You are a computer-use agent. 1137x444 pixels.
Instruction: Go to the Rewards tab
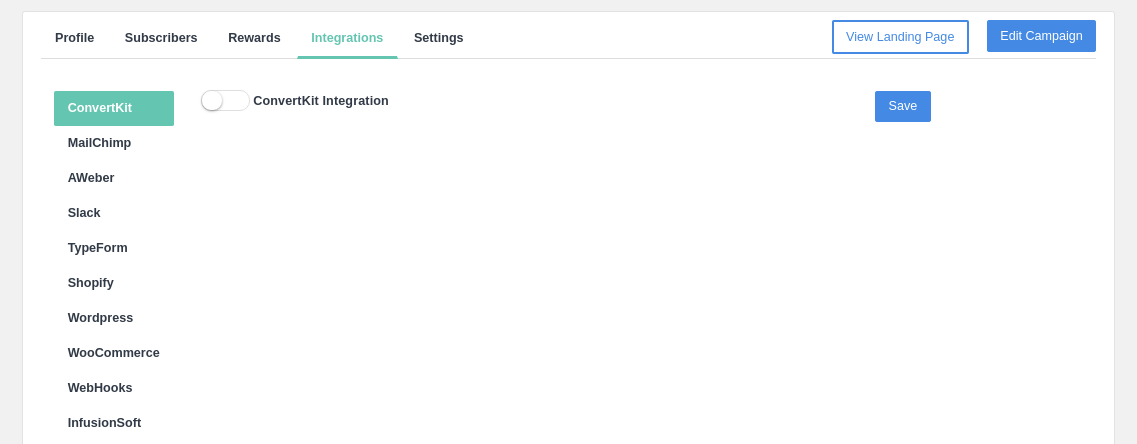(x=255, y=38)
